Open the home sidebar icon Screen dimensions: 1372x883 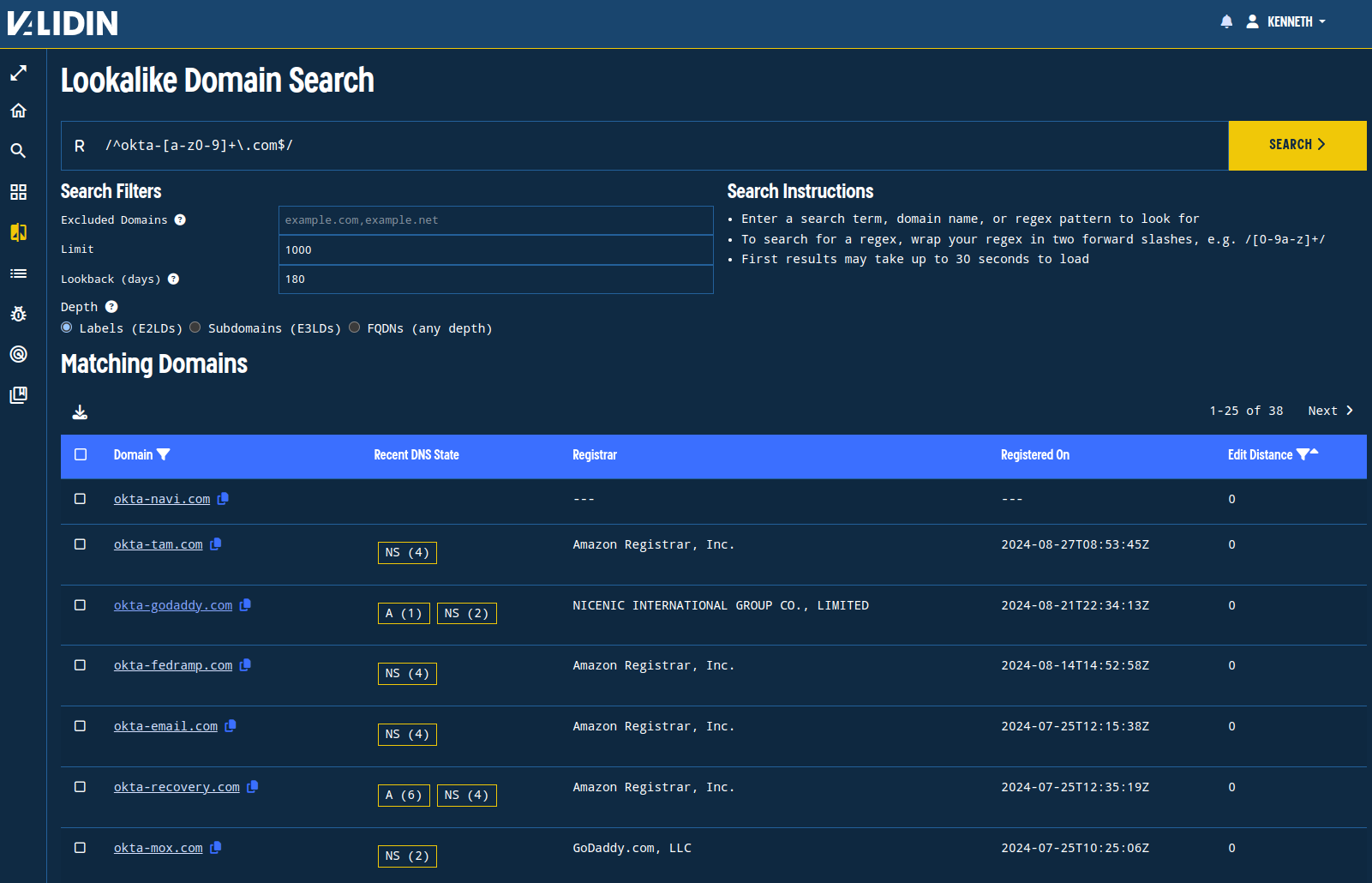click(18, 111)
